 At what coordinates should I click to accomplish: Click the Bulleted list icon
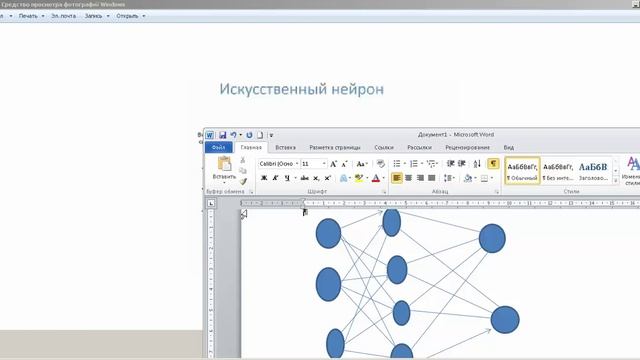pos(397,164)
